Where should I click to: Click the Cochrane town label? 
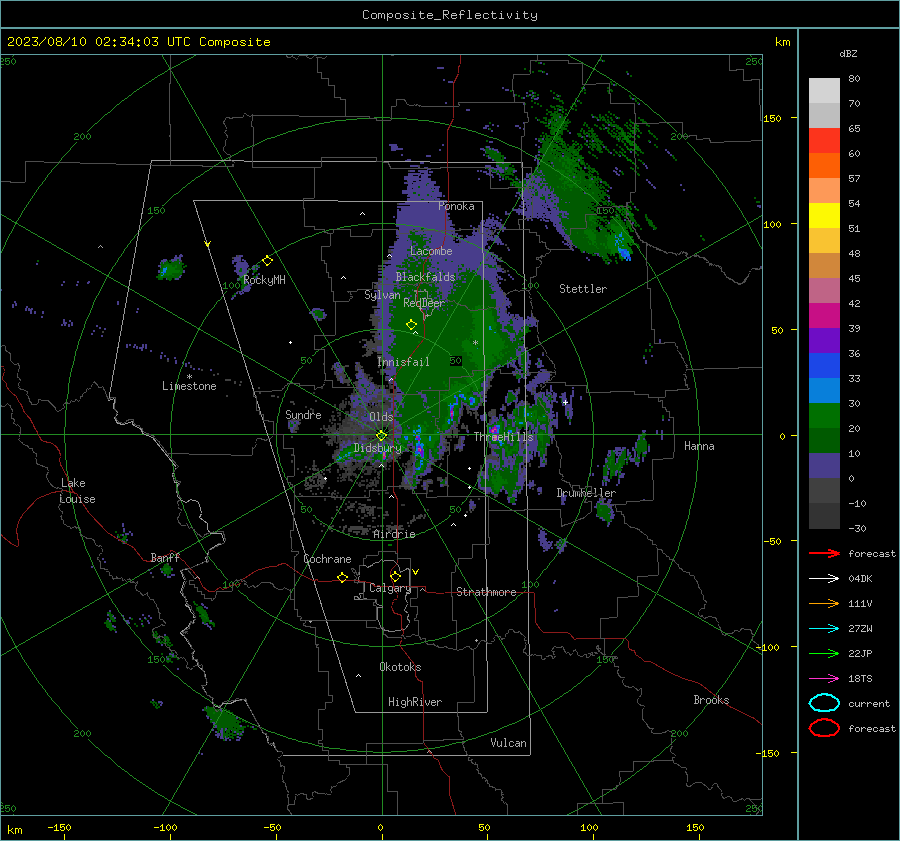click(x=327, y=559)
